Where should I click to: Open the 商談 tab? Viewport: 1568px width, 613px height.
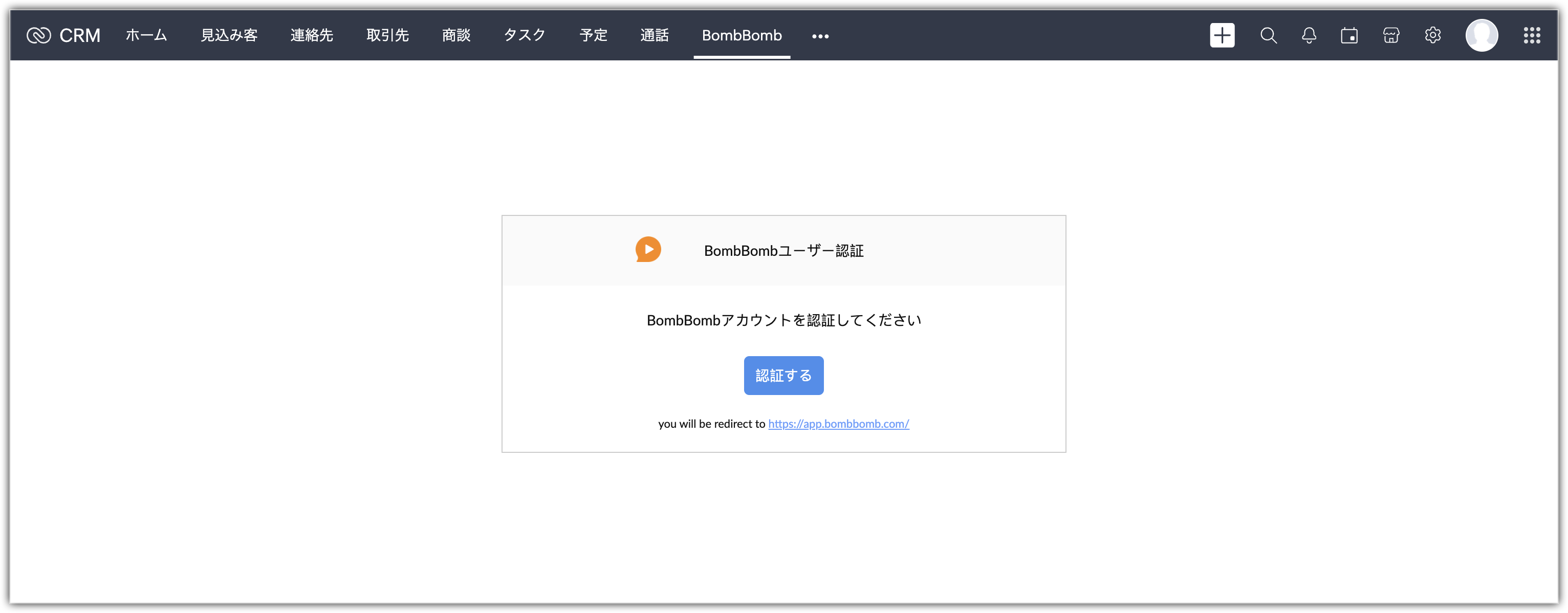point(456,35)
